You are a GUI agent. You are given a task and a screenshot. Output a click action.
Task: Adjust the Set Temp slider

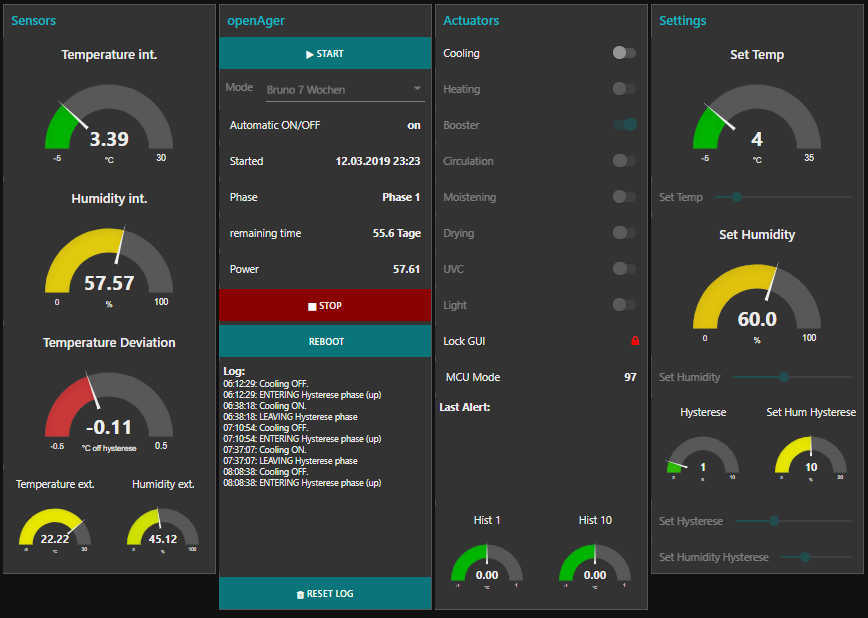(783, 197)
